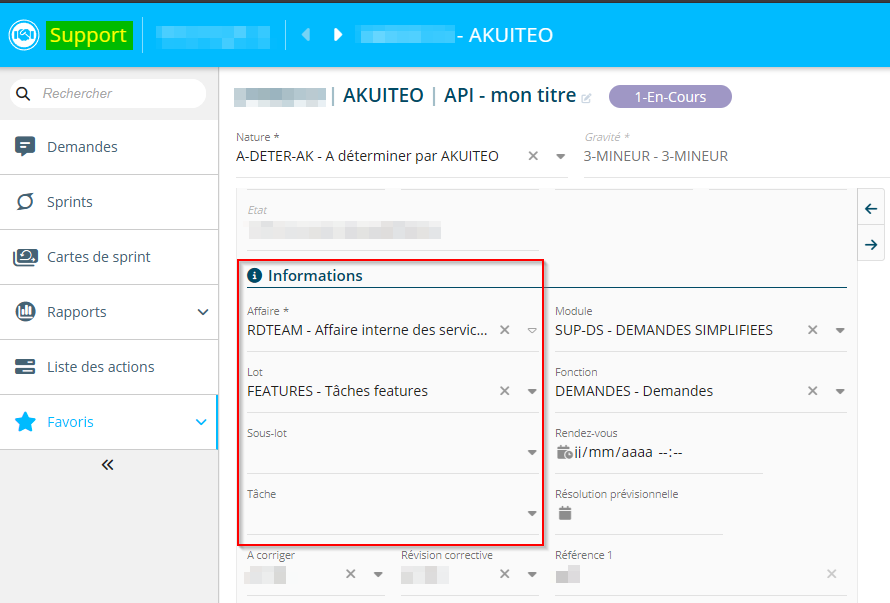The width and height of the screenshot is (890, 603).
Task: Expand the Rapports menu section
Action: click(x=203, y=312)
